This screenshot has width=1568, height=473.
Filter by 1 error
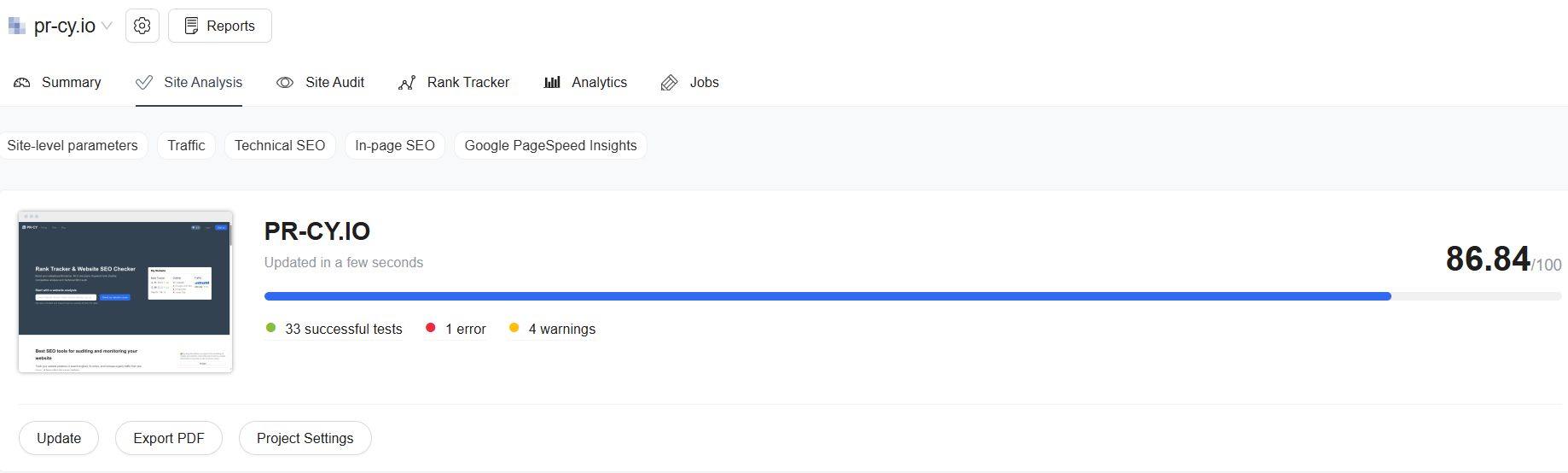click(465, 330)
